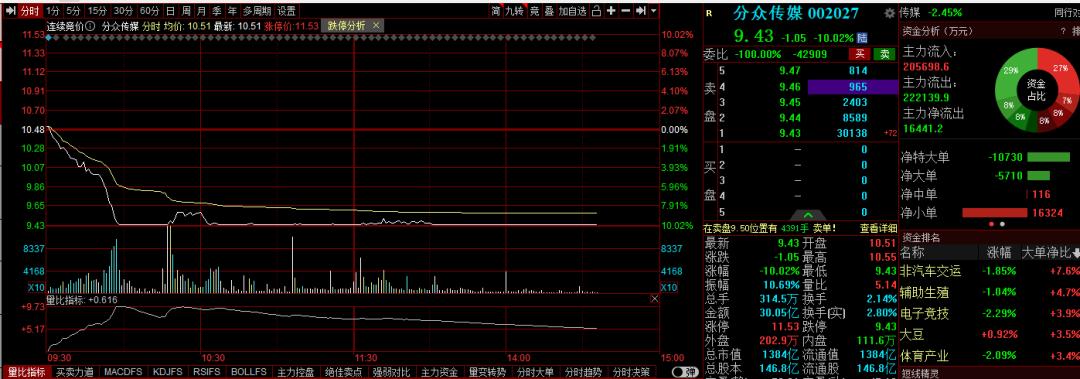1080x379 pixels.
Task: Toggle the 叠 overlay mode button
Action: point(549,11)
